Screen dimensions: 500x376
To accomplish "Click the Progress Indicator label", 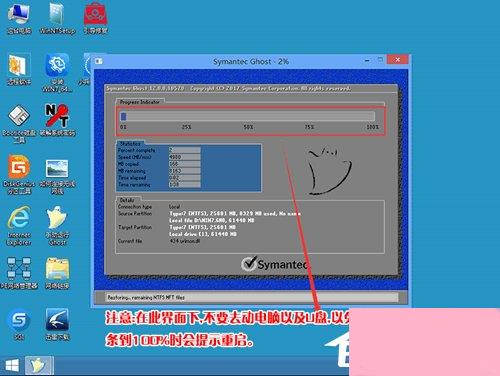I will (x=140, y=102).
